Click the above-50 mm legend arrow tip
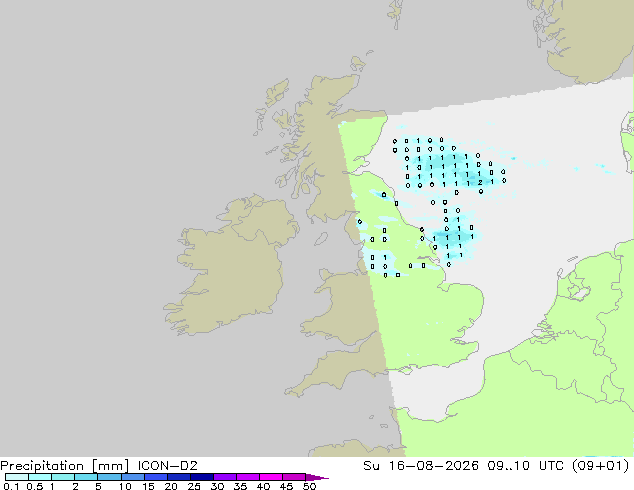This screenshot has height=490, width=634. click(x=317, y=477)
